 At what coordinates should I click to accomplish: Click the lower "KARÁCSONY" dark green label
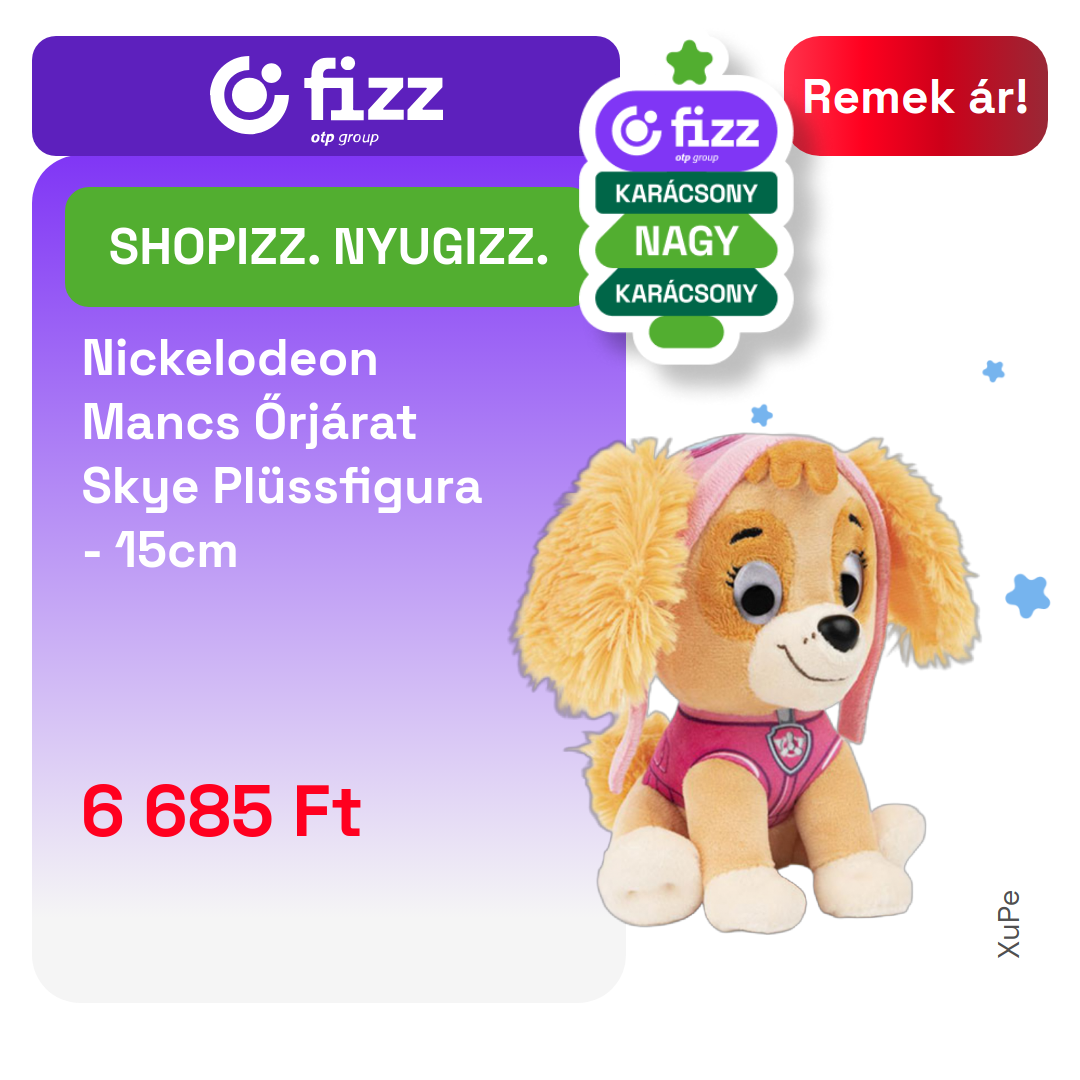pyautogui.click(x=686, y=293)
